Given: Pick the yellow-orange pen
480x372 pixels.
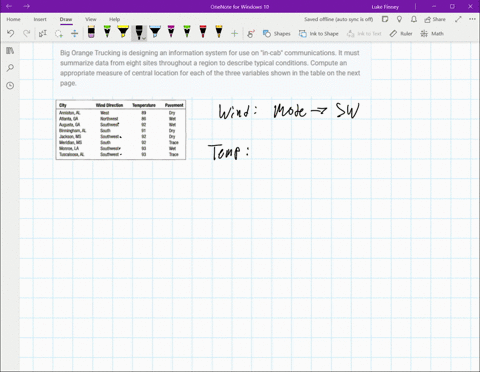Looking at the screenshot, I should 219,32.
